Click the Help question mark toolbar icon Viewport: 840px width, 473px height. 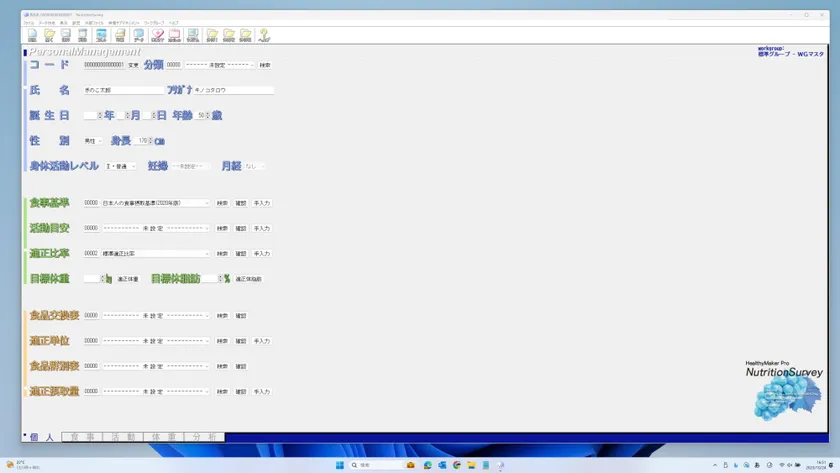click(x=264, y=35)
